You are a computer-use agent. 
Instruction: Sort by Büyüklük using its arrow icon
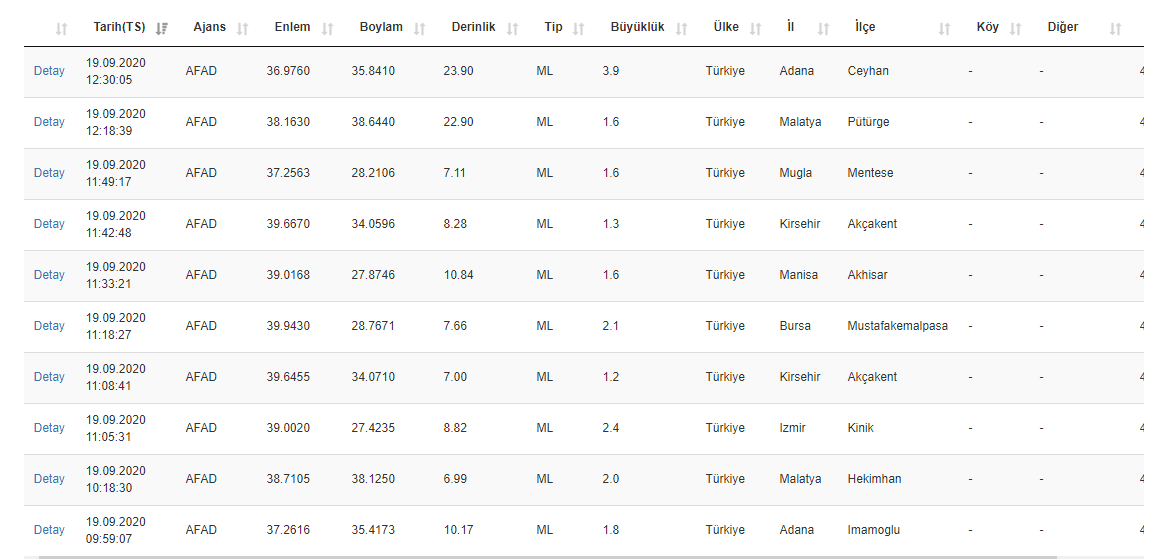pos(681,29)
